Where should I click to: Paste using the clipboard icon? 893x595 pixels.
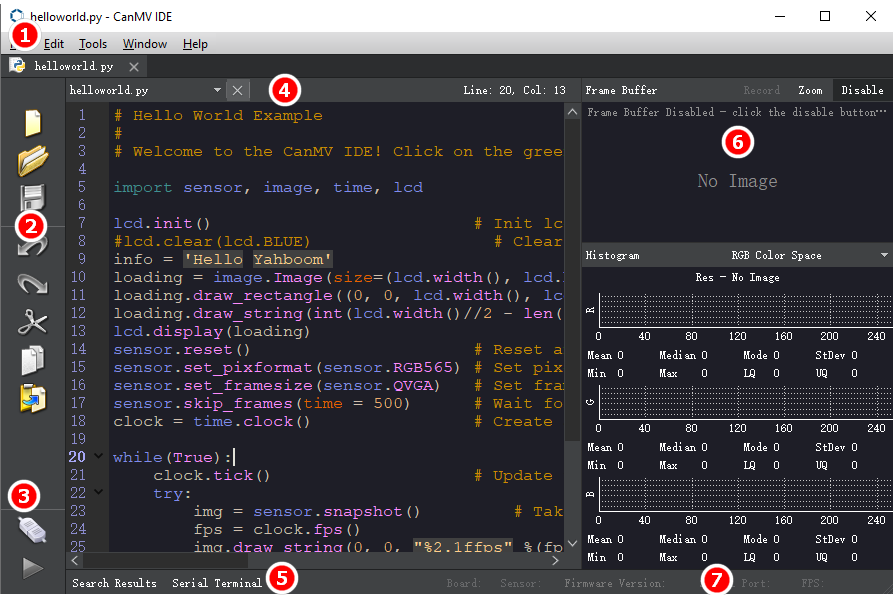[33, 397]
